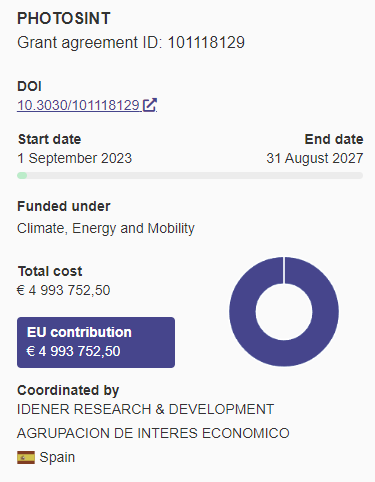Click the start date 1 September 2023
The width and height of the screenshot is (375, 482).
click(75, 158)
